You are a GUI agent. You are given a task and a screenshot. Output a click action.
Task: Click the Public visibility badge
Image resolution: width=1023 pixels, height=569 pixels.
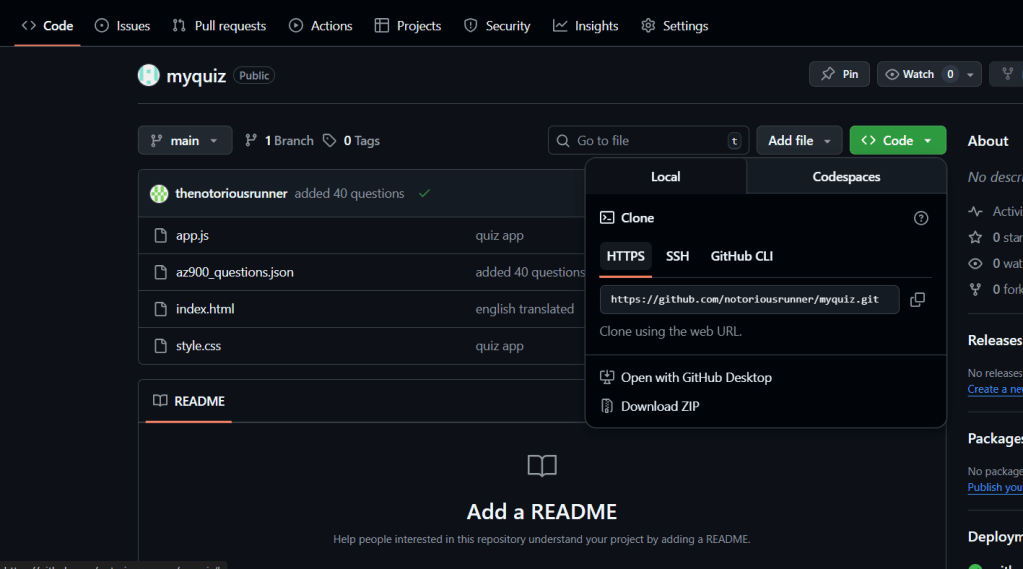(x=254, y=76)
